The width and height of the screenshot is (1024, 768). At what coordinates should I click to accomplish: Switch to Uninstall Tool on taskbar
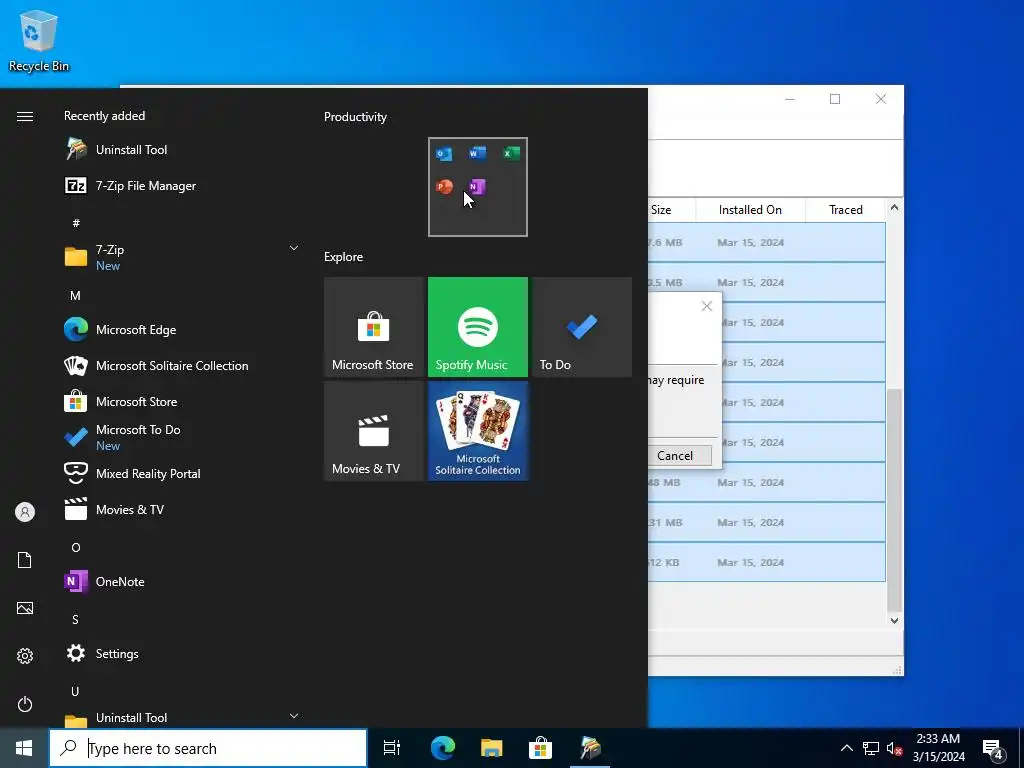590,748
